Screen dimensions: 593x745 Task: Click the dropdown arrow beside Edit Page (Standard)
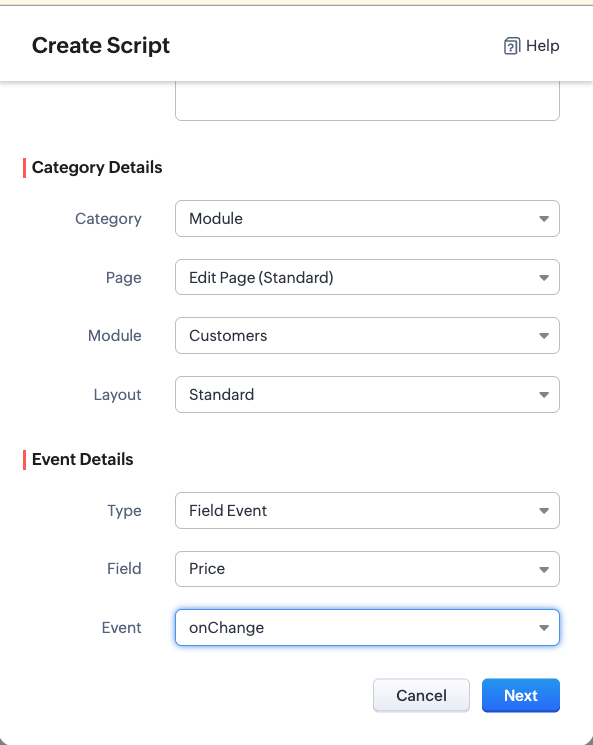pyautogui.click(x=544, y=278)
